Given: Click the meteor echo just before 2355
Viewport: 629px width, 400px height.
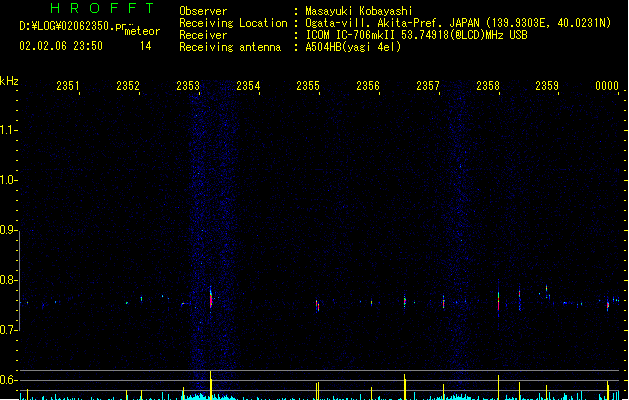Looking at the screenshot, I should pos(317,306).
